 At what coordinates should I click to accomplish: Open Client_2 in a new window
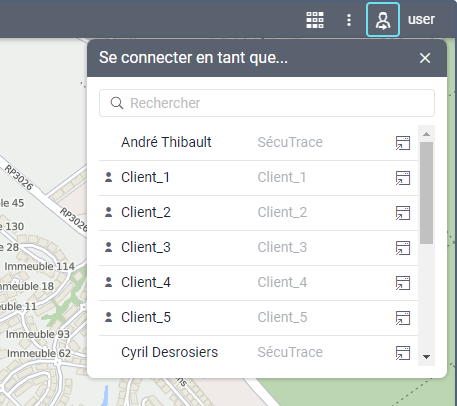[403, 213]
